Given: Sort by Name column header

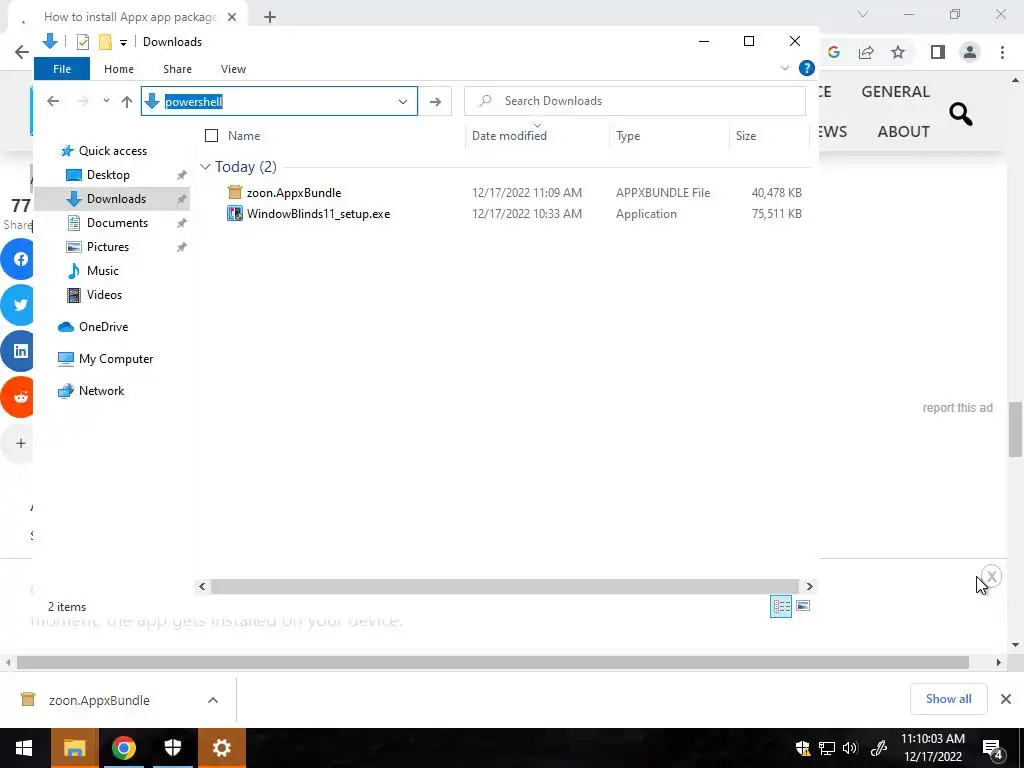Looking at the screenshot, I should point(244,136).
